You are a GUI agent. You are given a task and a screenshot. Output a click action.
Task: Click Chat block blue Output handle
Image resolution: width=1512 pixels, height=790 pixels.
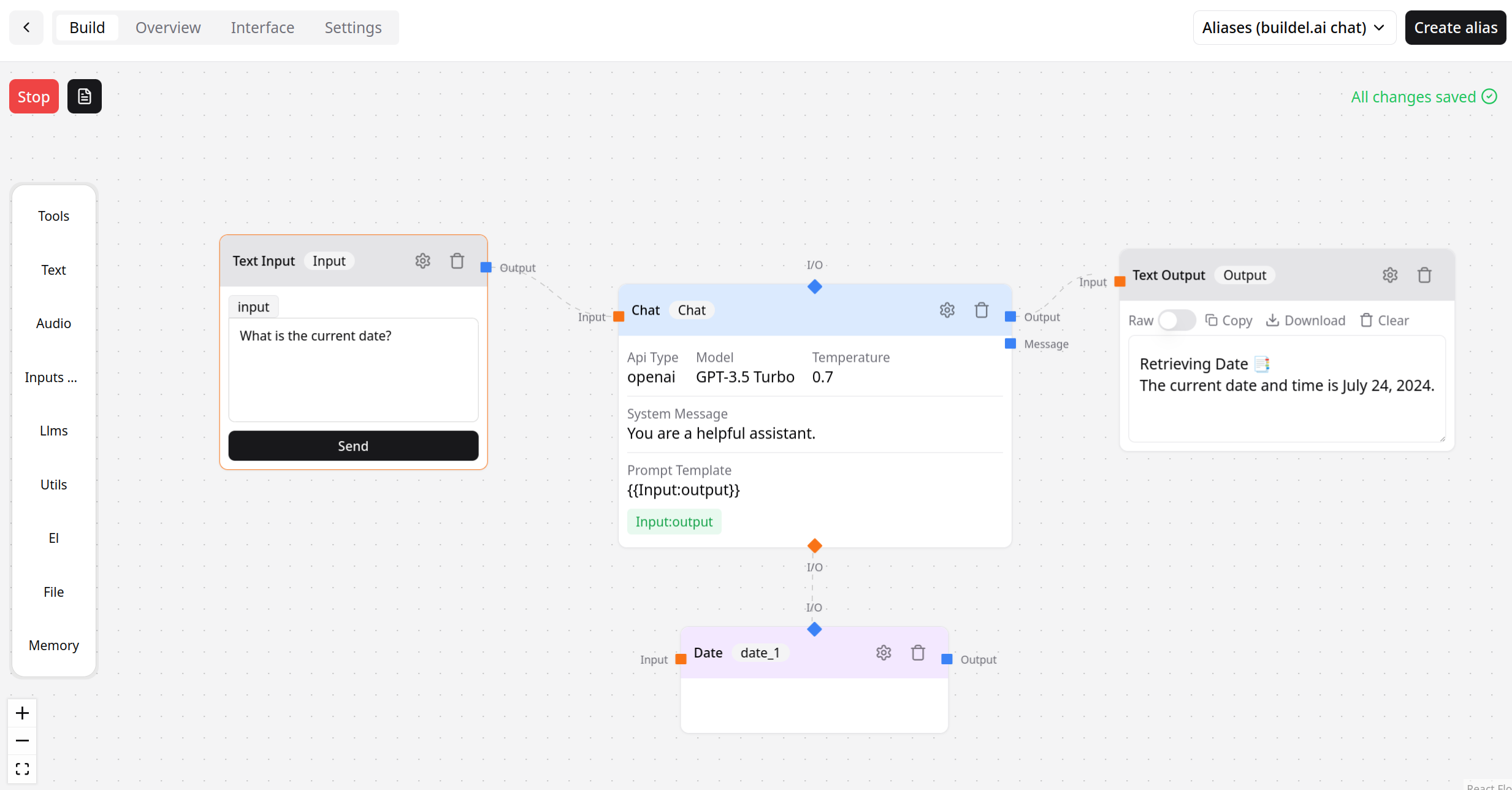point(1010,316)
